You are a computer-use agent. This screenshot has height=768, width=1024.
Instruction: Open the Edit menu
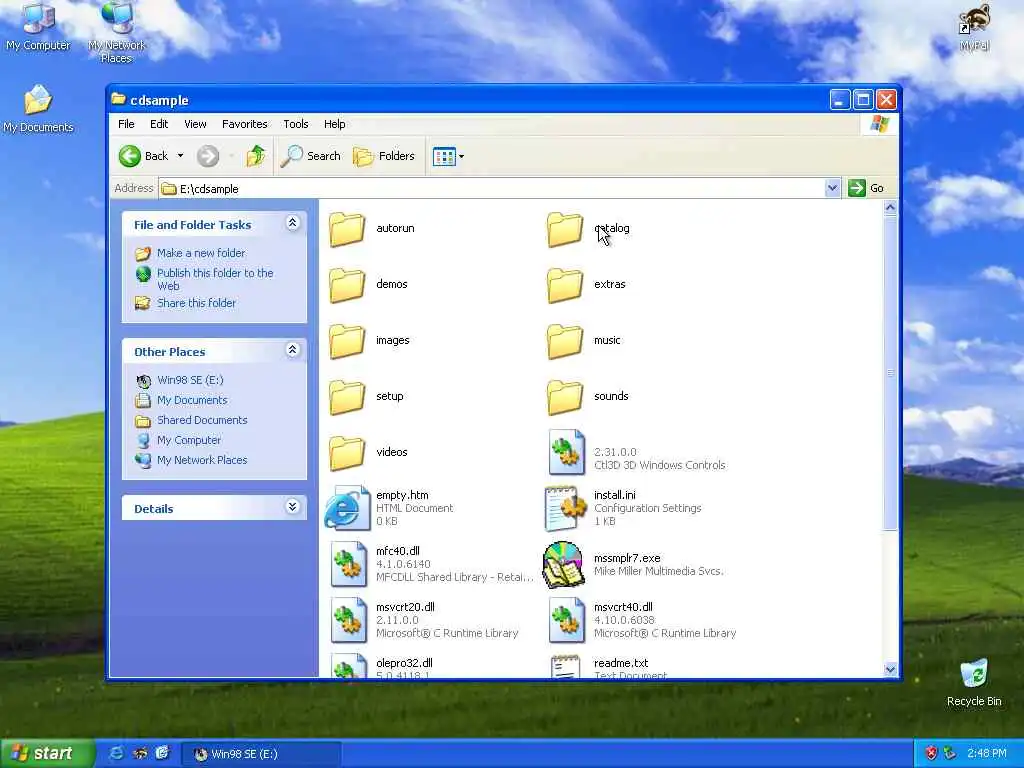pyautogui.click(x=159, y=124)
